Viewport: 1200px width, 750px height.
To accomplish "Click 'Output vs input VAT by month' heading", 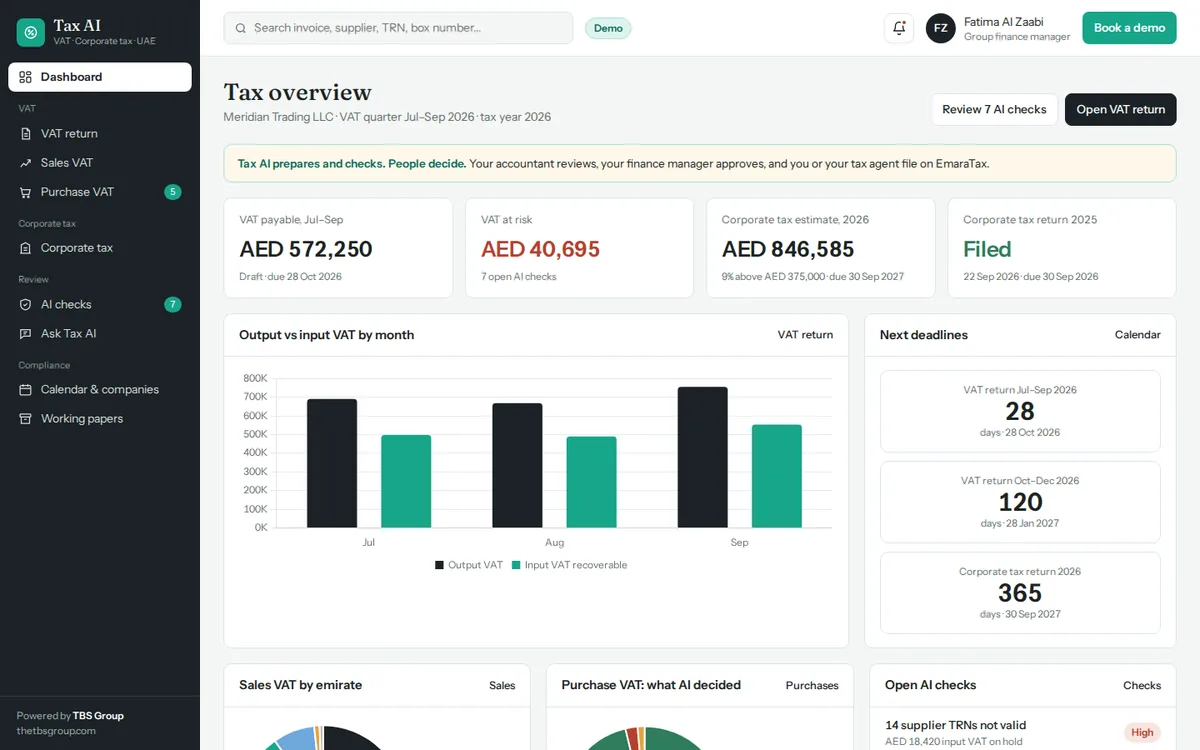I will pos(326,335).
